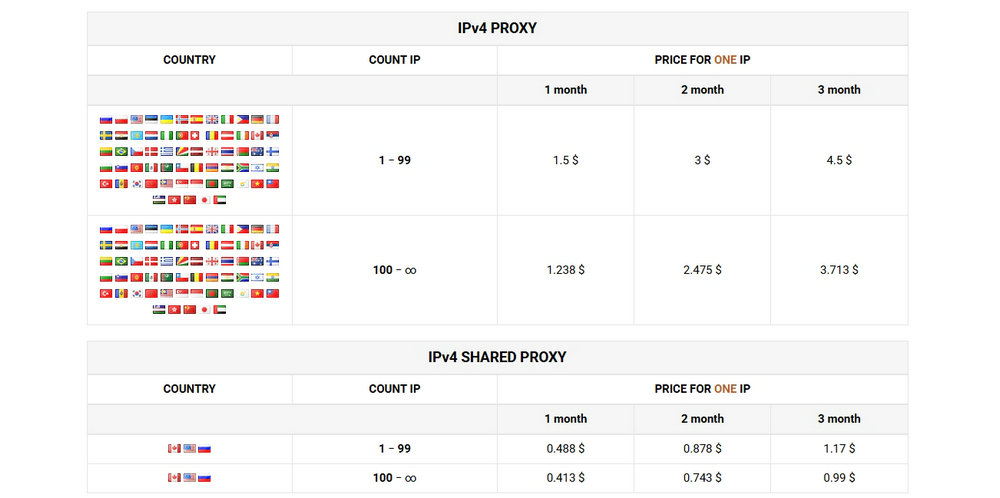
Task: Click '1 month' header in Shared Proxy table
Action: pyautogui.click(x=566, y=419)
